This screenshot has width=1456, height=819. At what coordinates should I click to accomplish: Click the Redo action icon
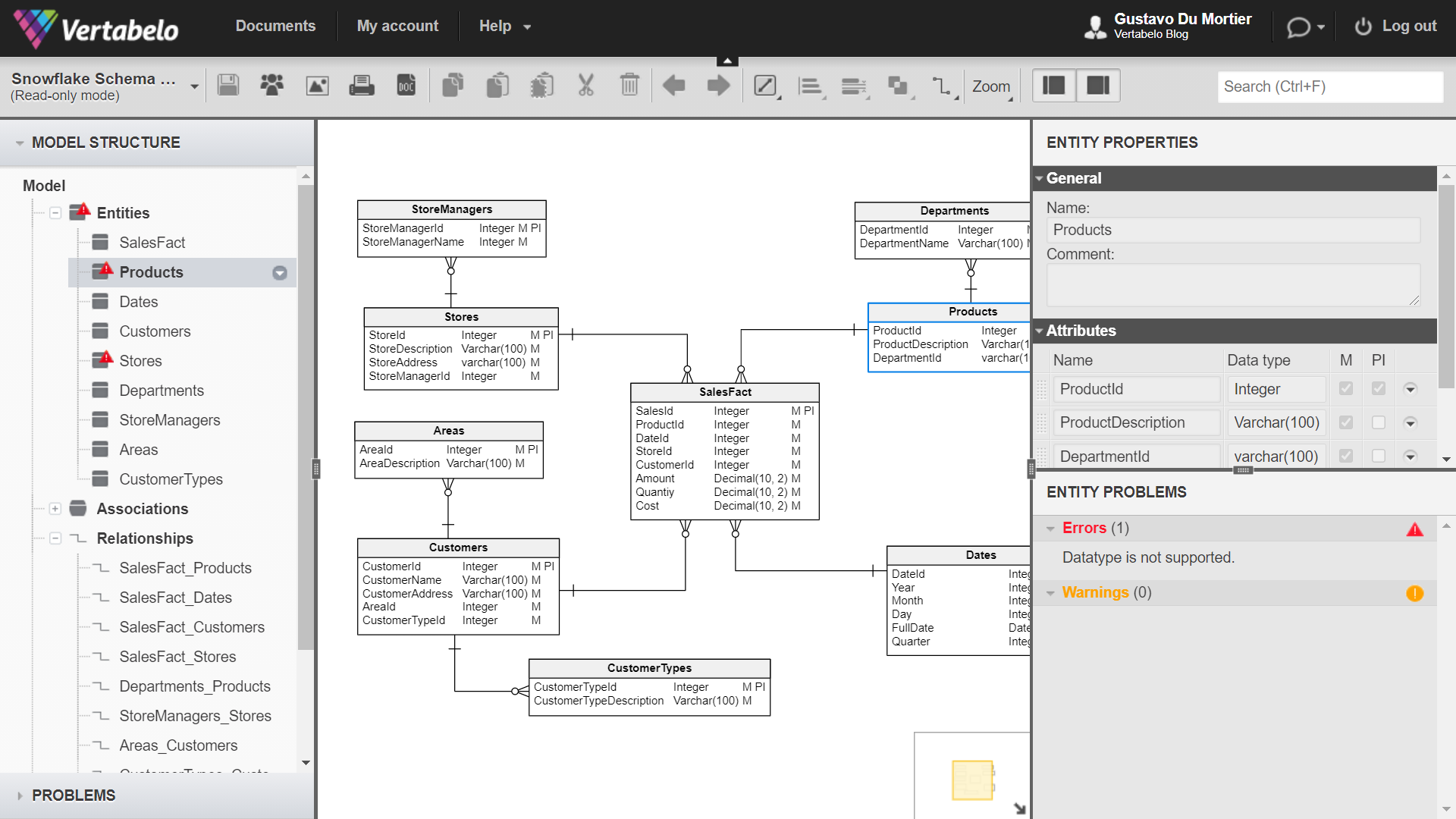coord(718,86)
